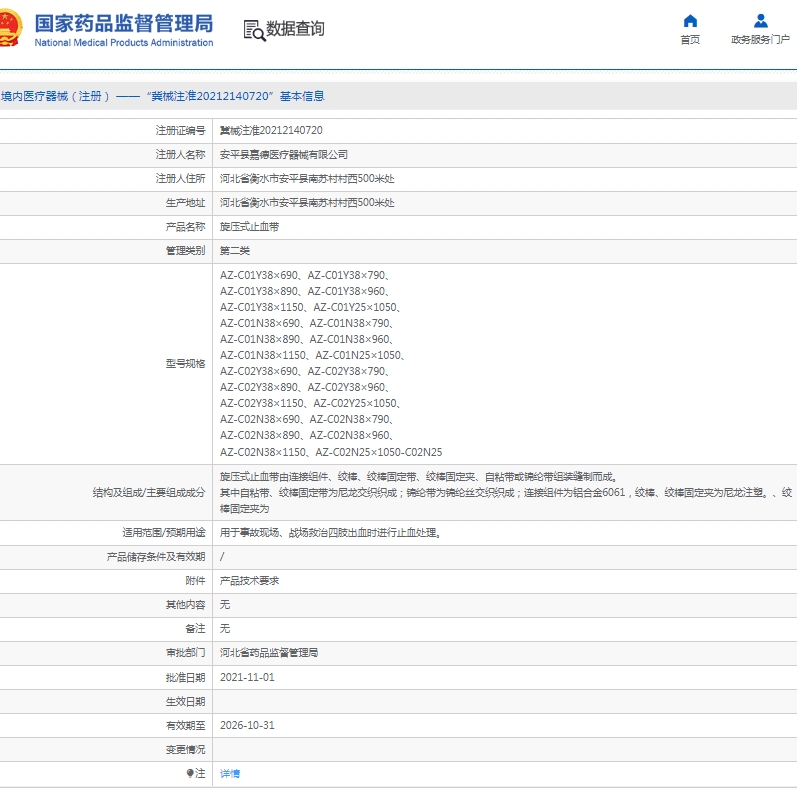Select model AZ-C01Y38×690
The image size is (797, 794).
(x=259, y=276)
